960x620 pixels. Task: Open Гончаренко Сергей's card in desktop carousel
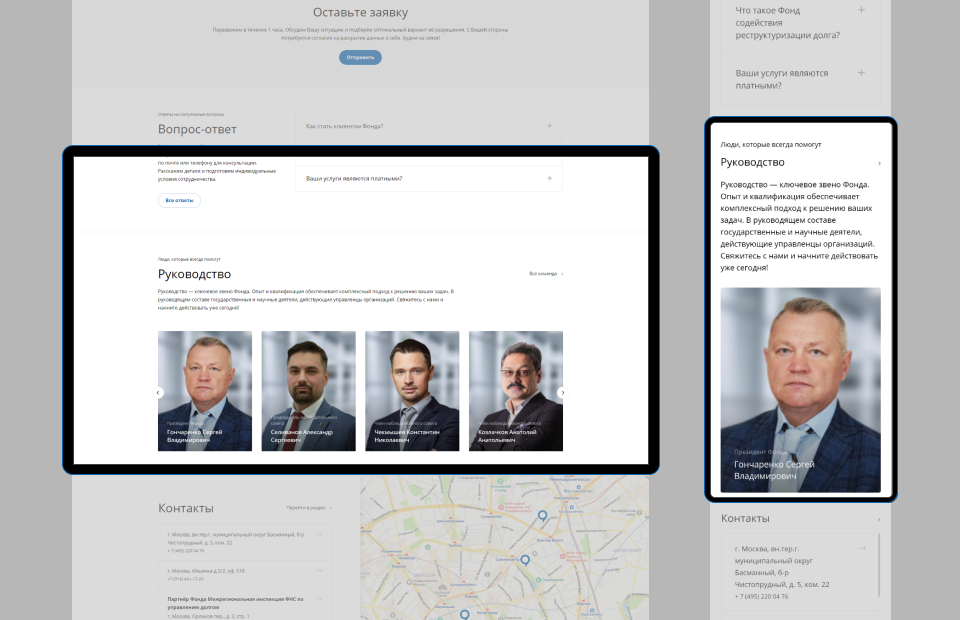tap(205, 391)
